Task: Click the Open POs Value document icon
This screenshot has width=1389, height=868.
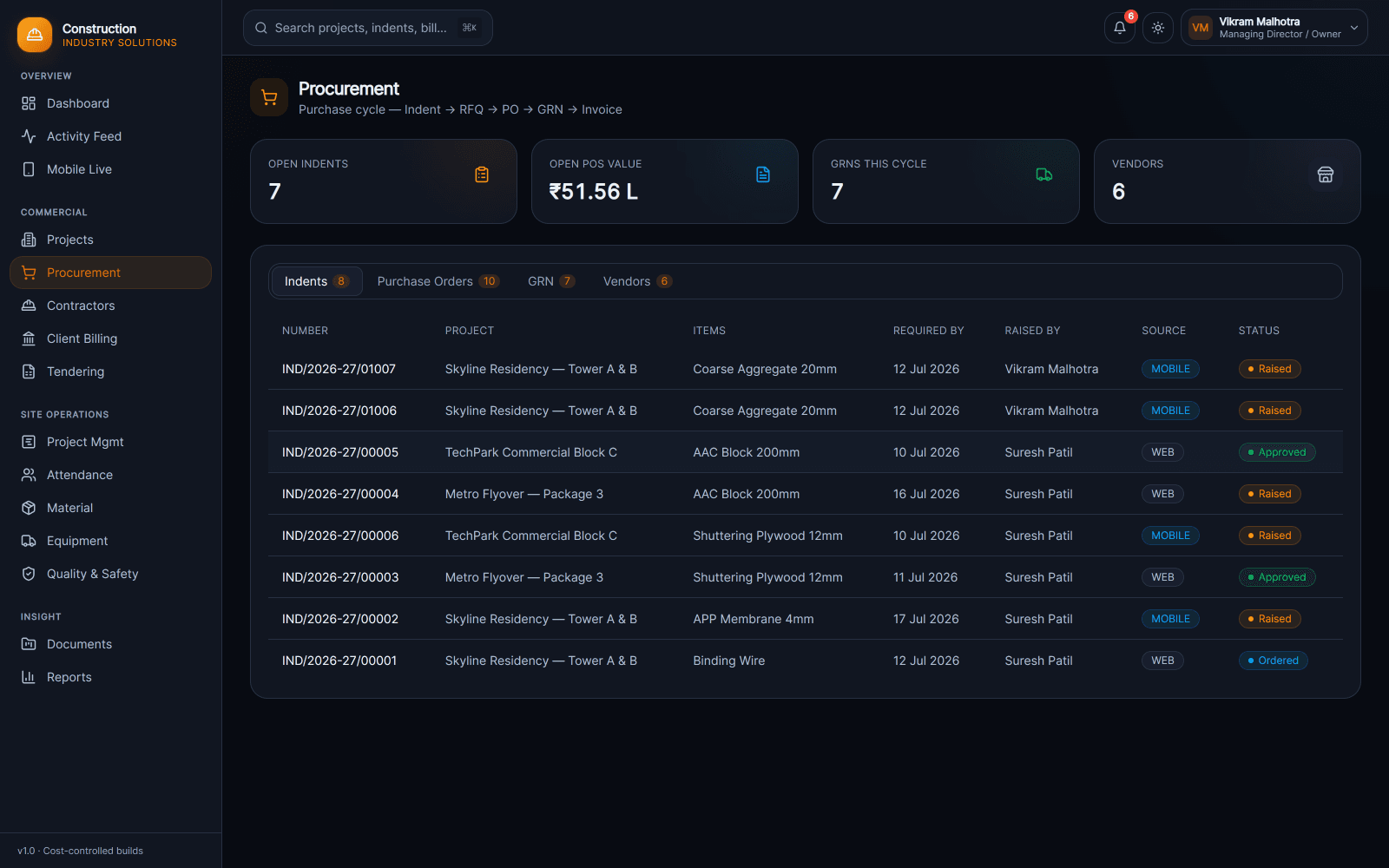Action: (x=763, y=174)
